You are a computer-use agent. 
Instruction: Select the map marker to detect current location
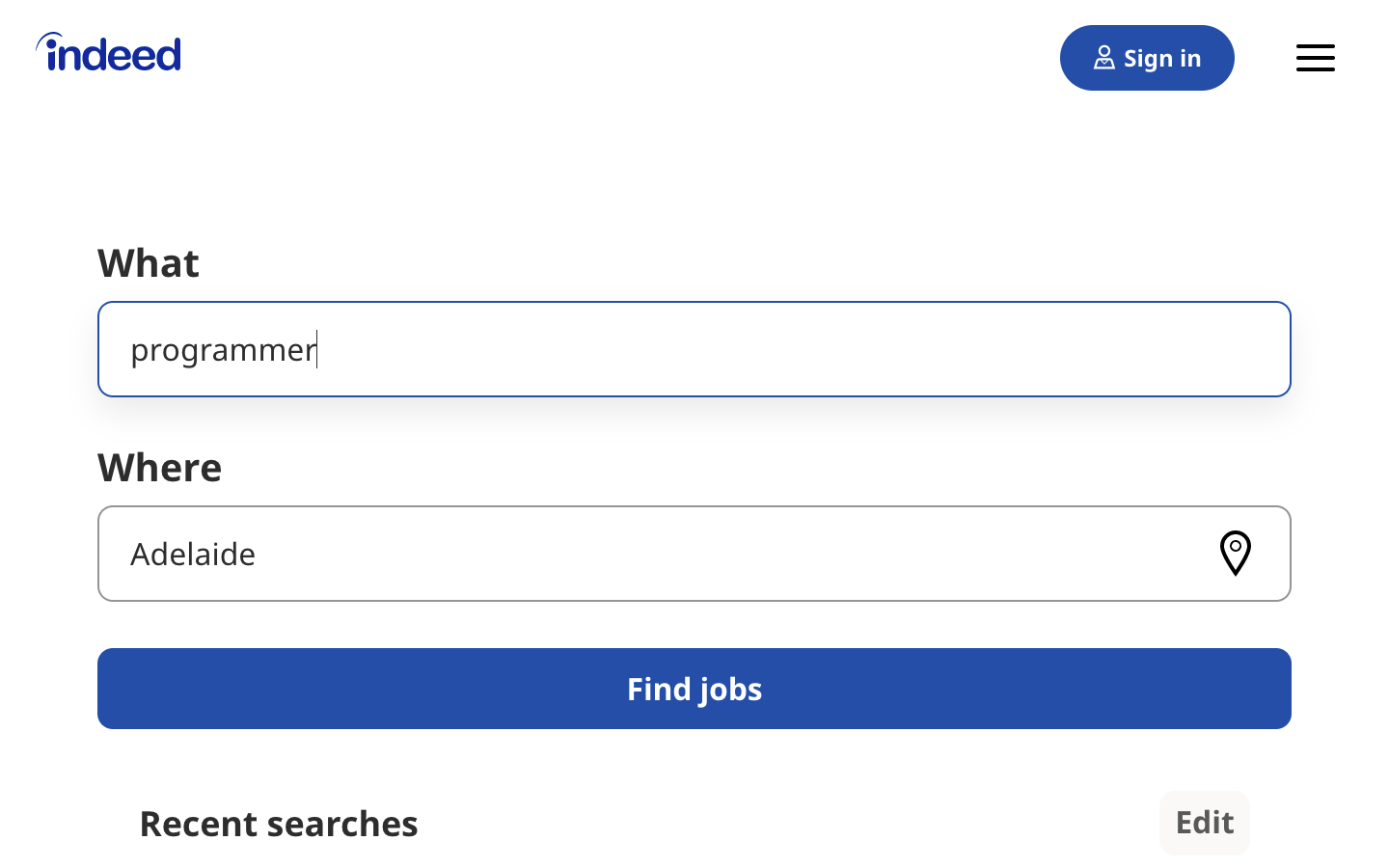coord(1235,553)
